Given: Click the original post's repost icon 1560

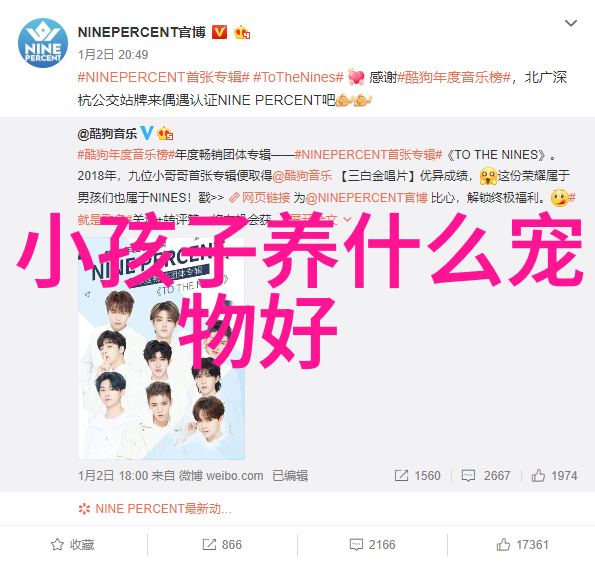Looking at the screenshot, I should (417, 475).
